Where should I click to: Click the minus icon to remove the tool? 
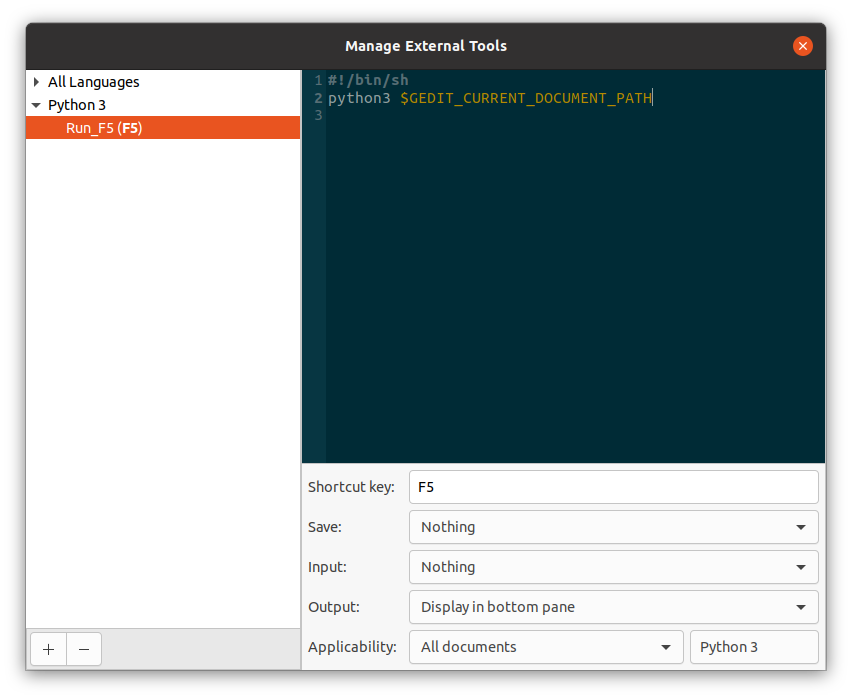pyautogui.click(x=84, y=649)
